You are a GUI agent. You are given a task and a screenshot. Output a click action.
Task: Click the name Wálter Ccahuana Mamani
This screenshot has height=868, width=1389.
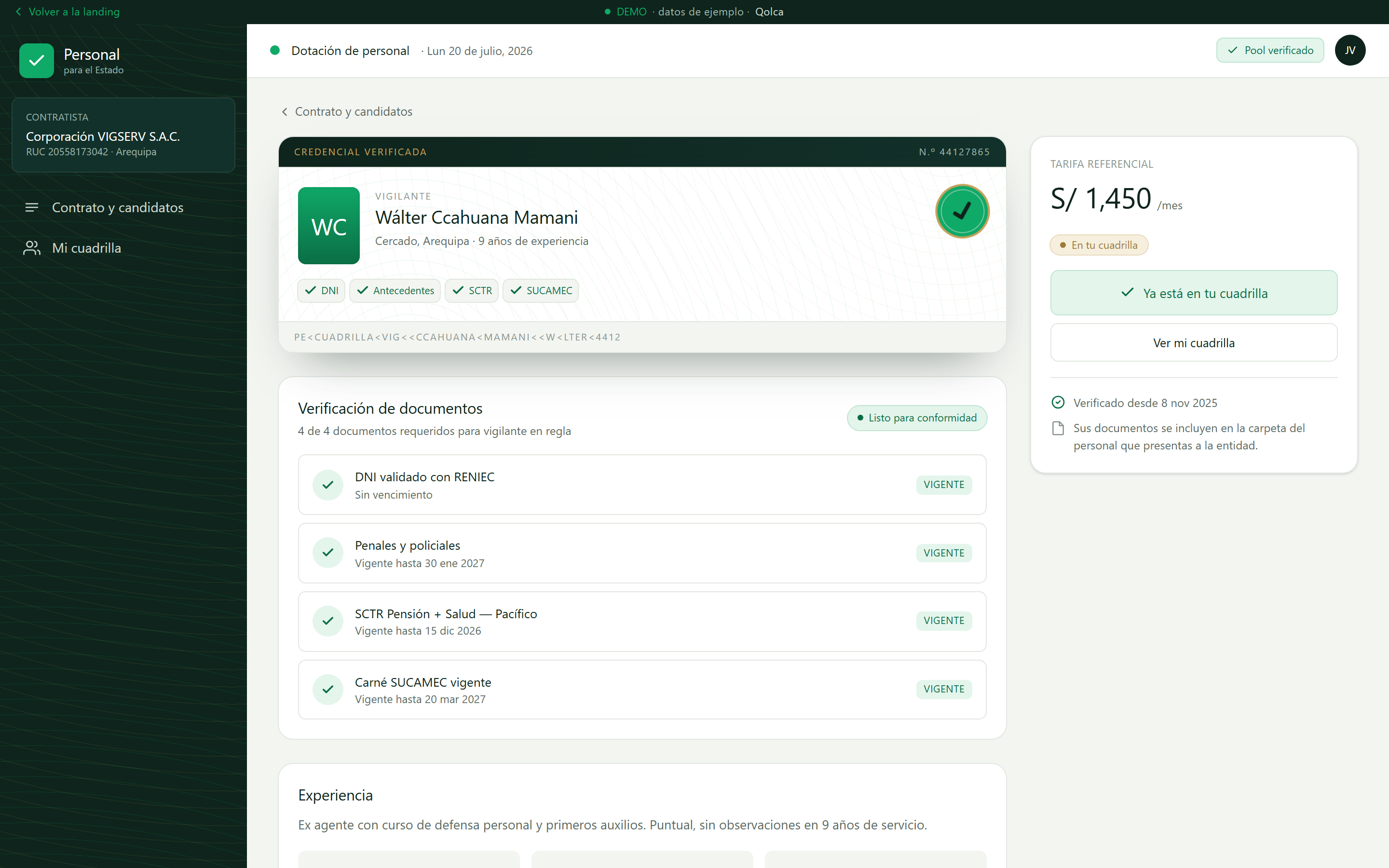[x=477, y=217]
